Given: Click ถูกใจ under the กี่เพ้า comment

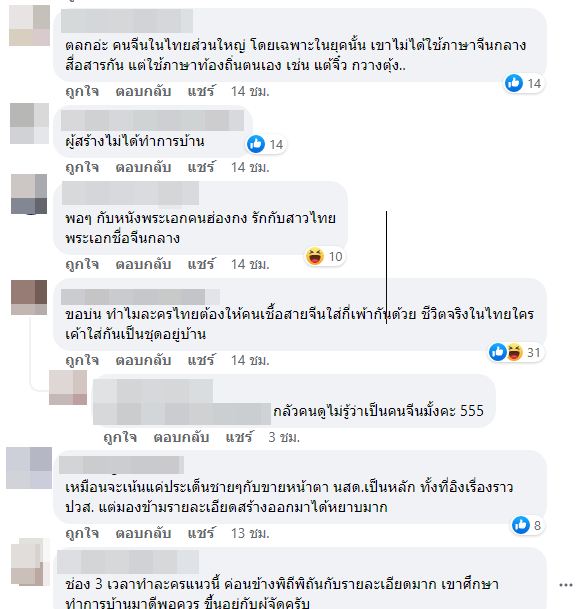Looking at the screenshot, I should tap(82, 360).
